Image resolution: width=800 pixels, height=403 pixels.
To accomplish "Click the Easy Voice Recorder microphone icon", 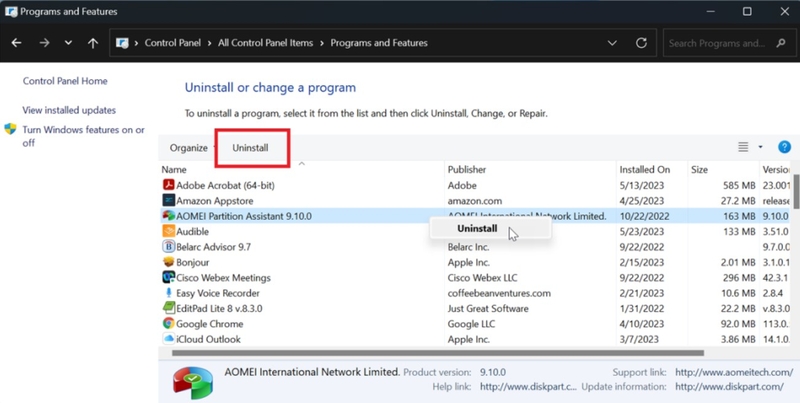I will click(x=168, y=293).
